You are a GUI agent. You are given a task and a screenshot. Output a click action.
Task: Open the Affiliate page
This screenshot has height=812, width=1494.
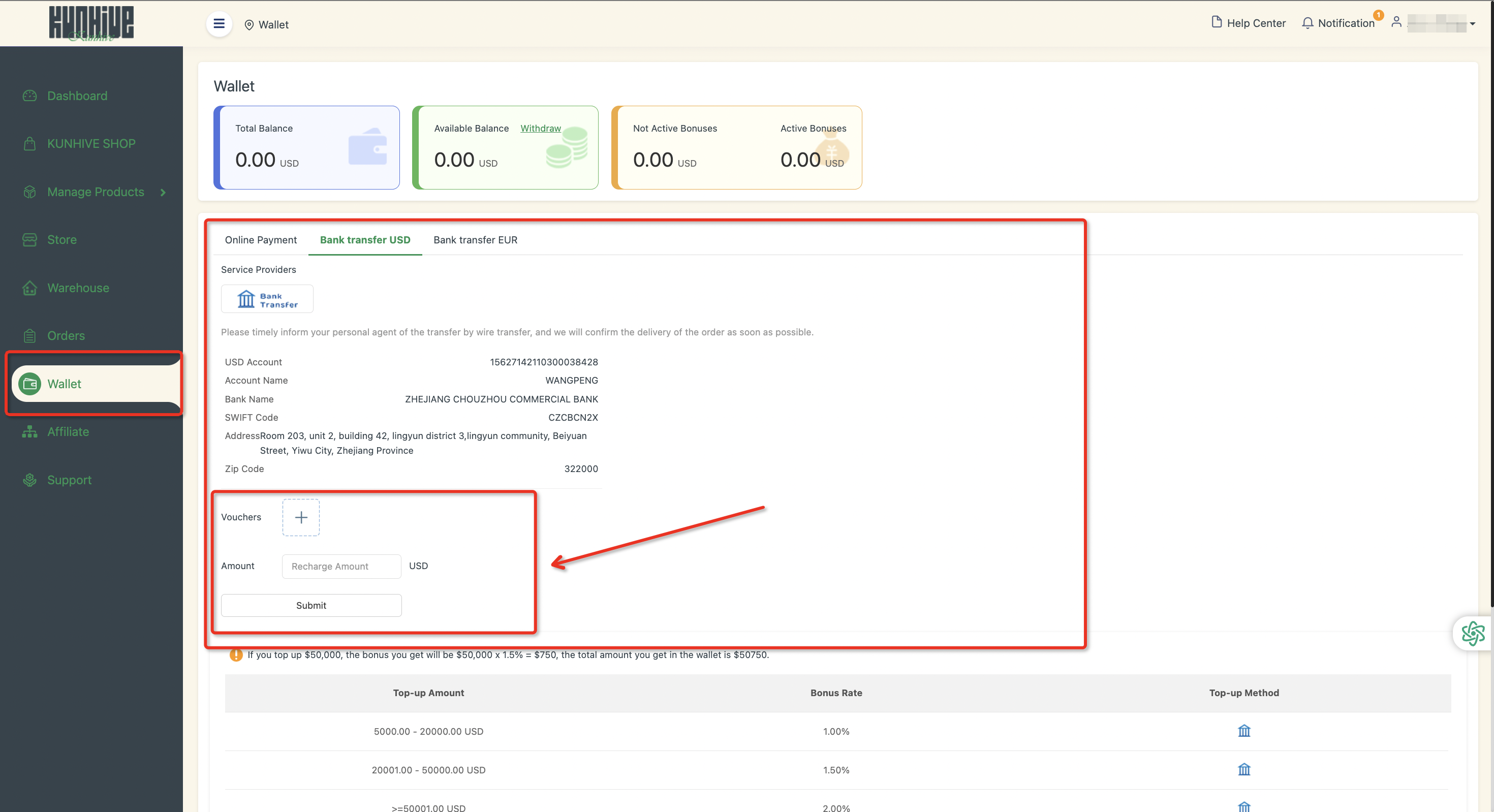point(68,431)
